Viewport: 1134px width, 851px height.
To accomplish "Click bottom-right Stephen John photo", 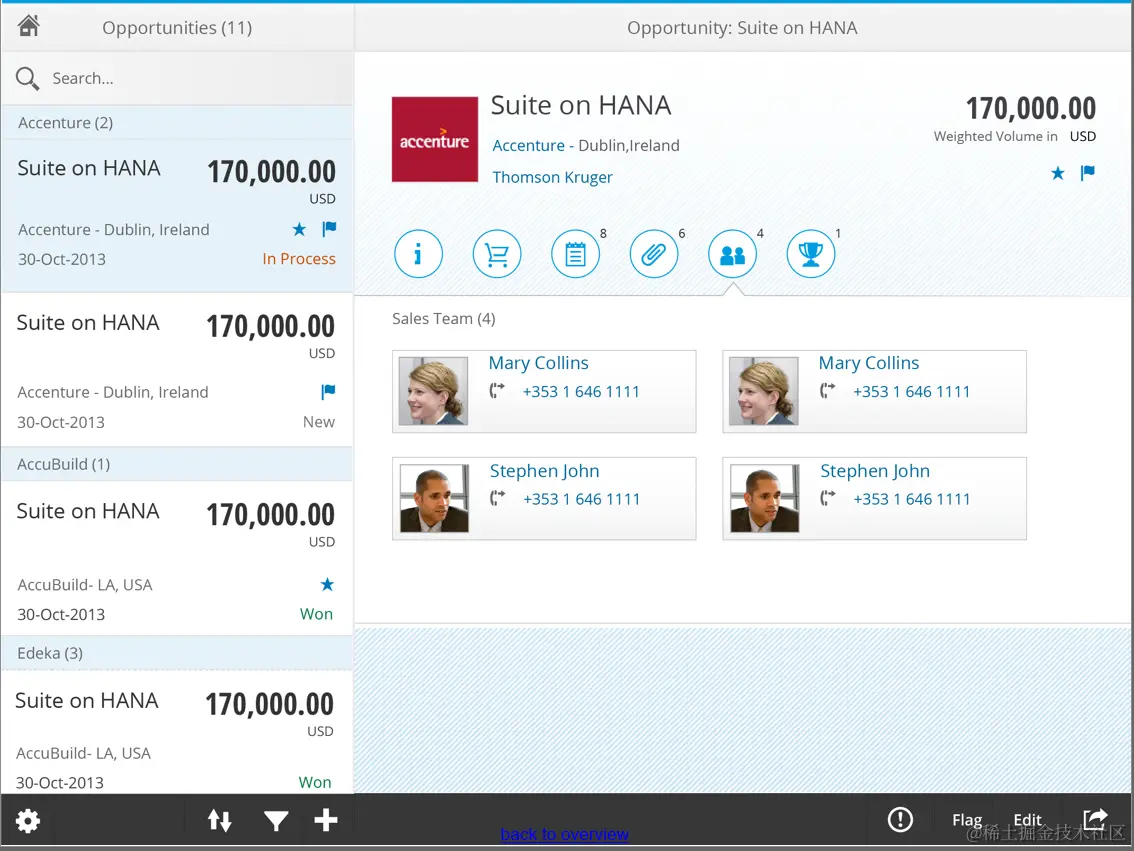I will [764, 498].
